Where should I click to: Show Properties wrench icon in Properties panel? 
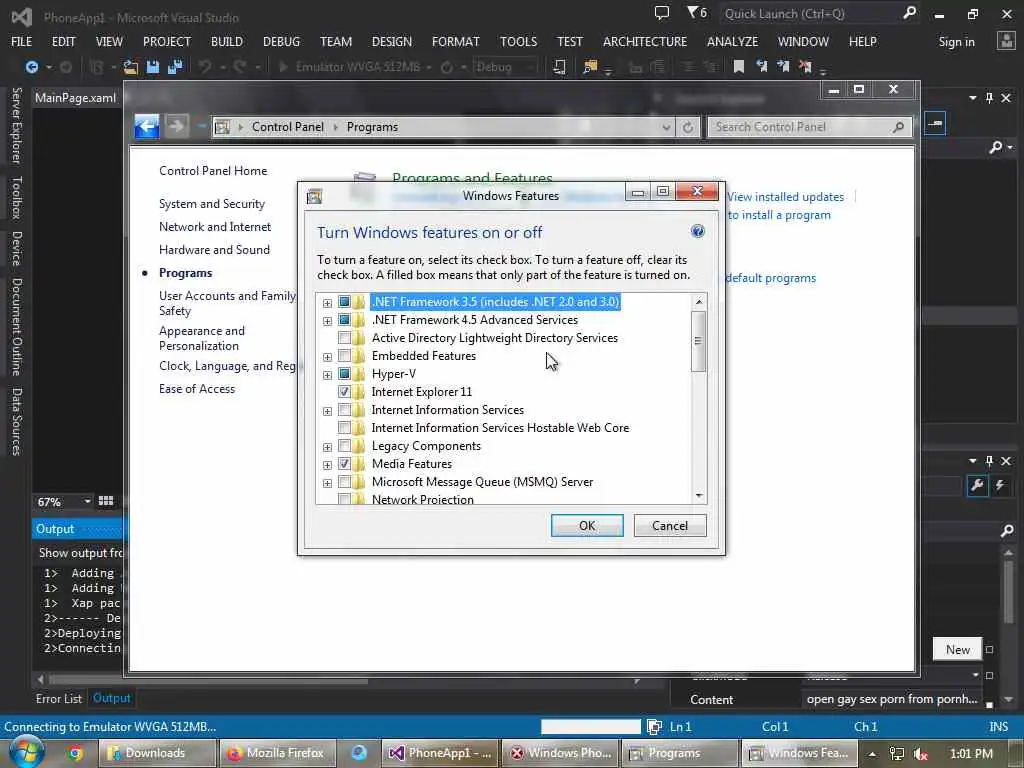(977, 485)
